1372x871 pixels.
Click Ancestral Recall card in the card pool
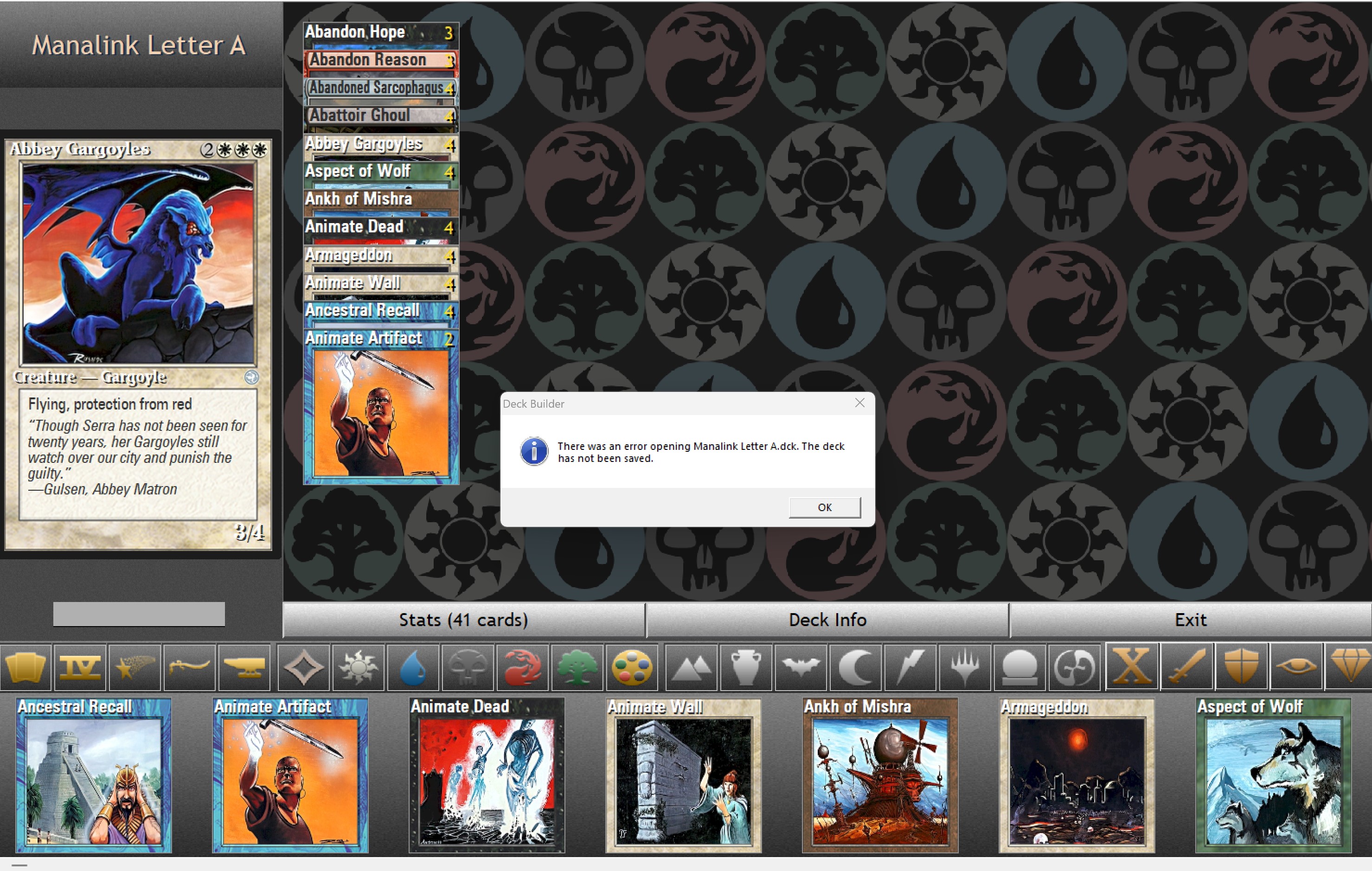coord(93,775)
